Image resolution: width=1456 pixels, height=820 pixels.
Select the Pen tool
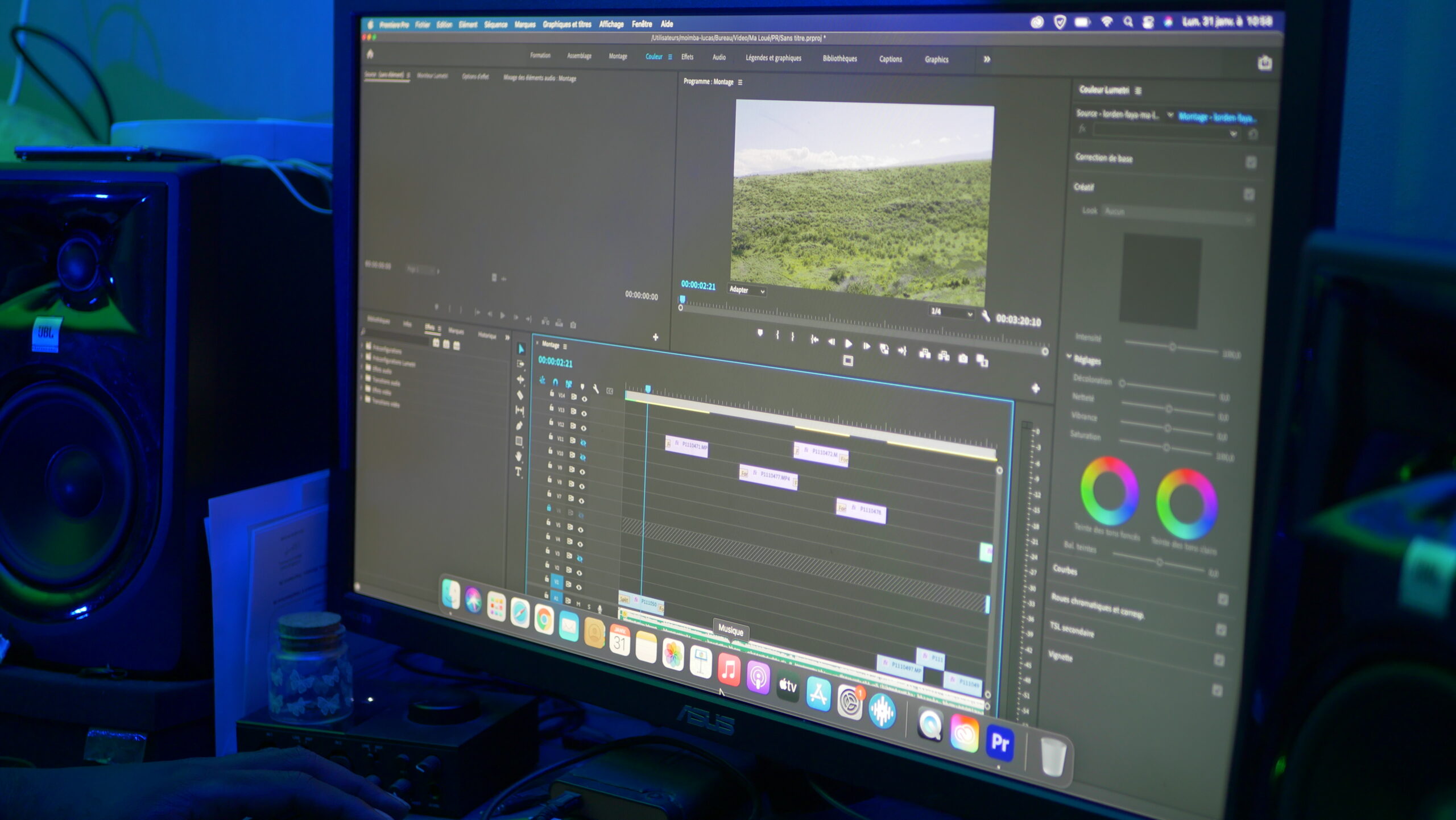519,425
